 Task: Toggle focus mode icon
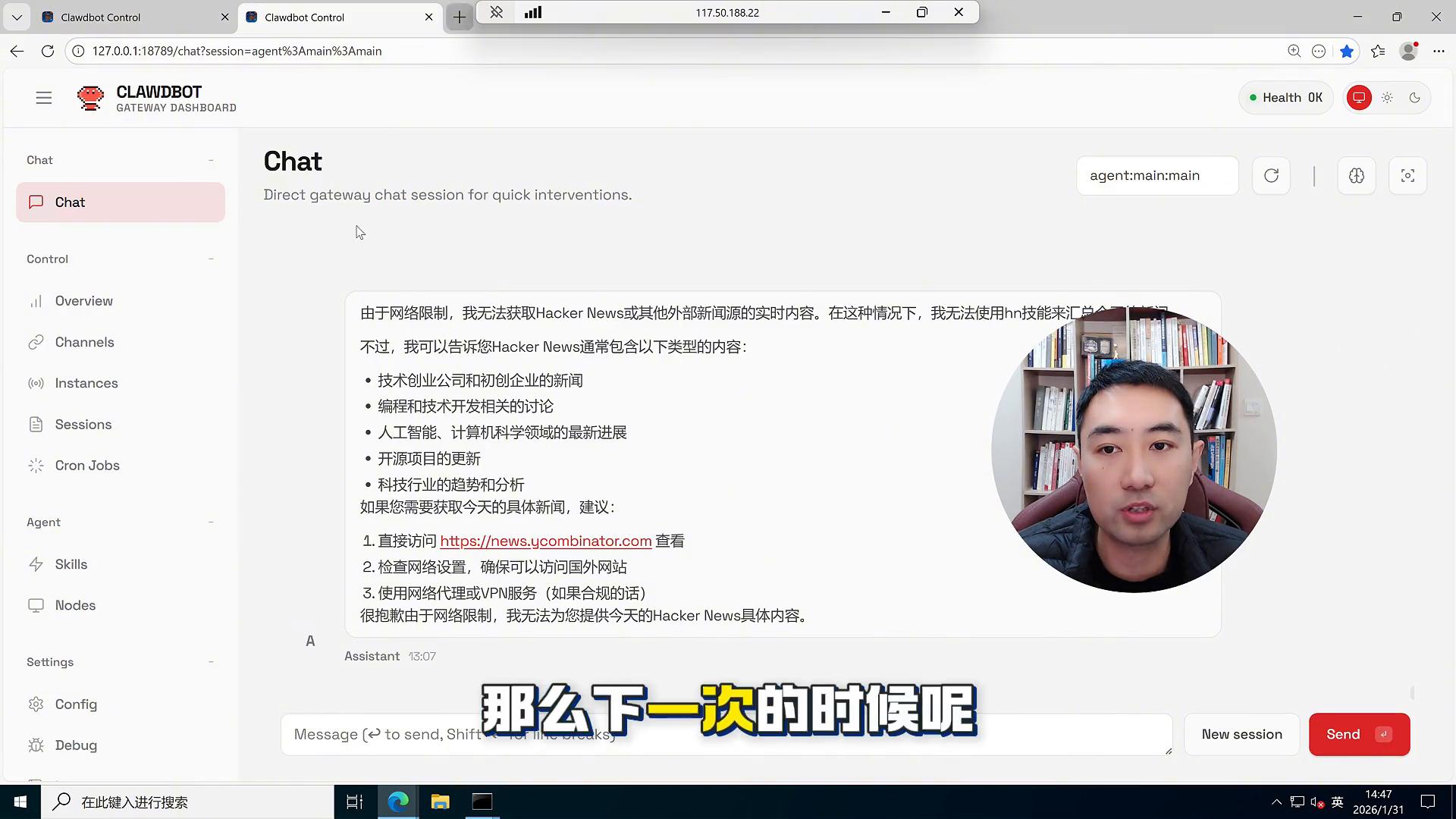[1407, 176]
